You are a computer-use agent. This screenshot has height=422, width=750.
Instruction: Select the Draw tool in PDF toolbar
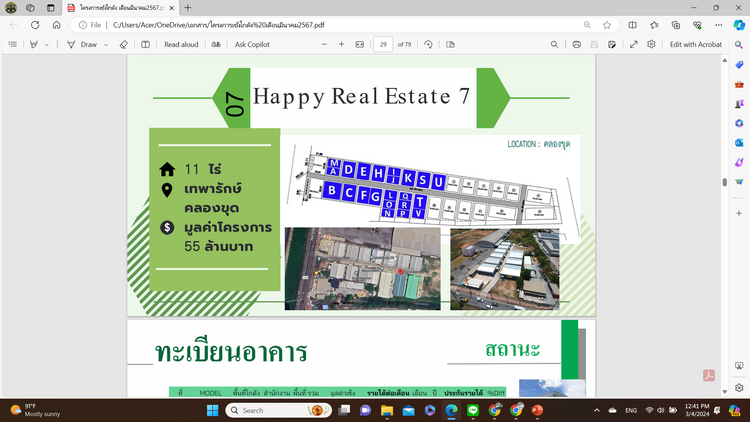[83, 44]
